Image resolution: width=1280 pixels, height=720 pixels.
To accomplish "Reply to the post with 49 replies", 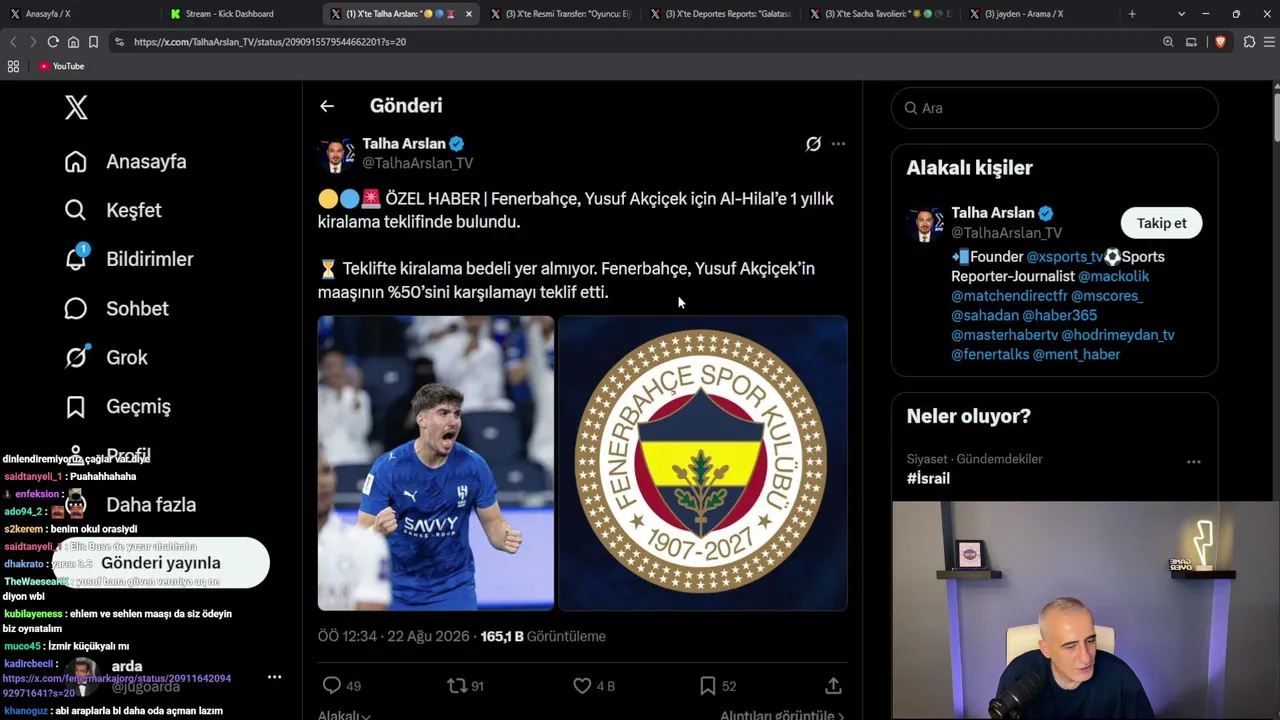I will [x=341, y=686].
